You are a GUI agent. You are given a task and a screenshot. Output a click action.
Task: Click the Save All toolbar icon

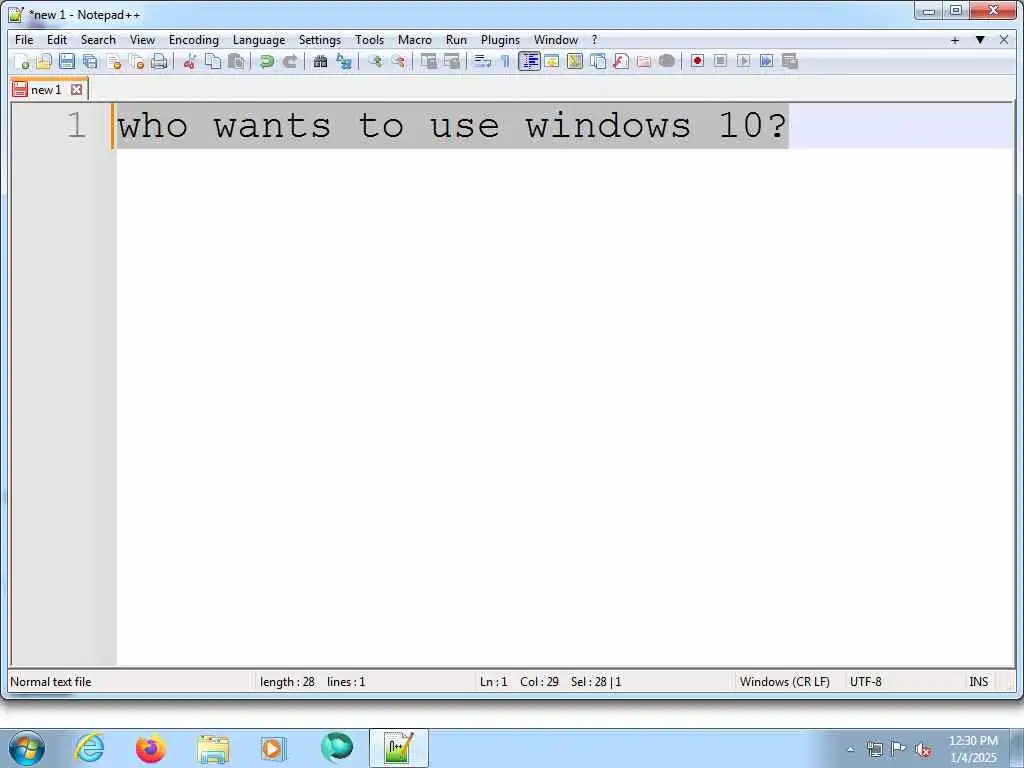click(90, 61)
